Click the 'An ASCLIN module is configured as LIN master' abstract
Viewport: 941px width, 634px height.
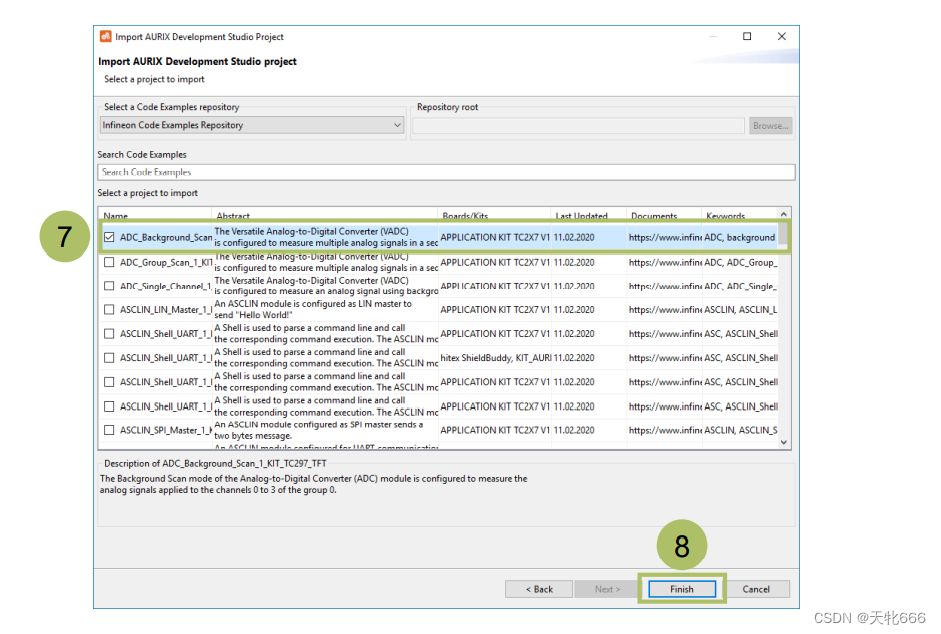(313, 309)
